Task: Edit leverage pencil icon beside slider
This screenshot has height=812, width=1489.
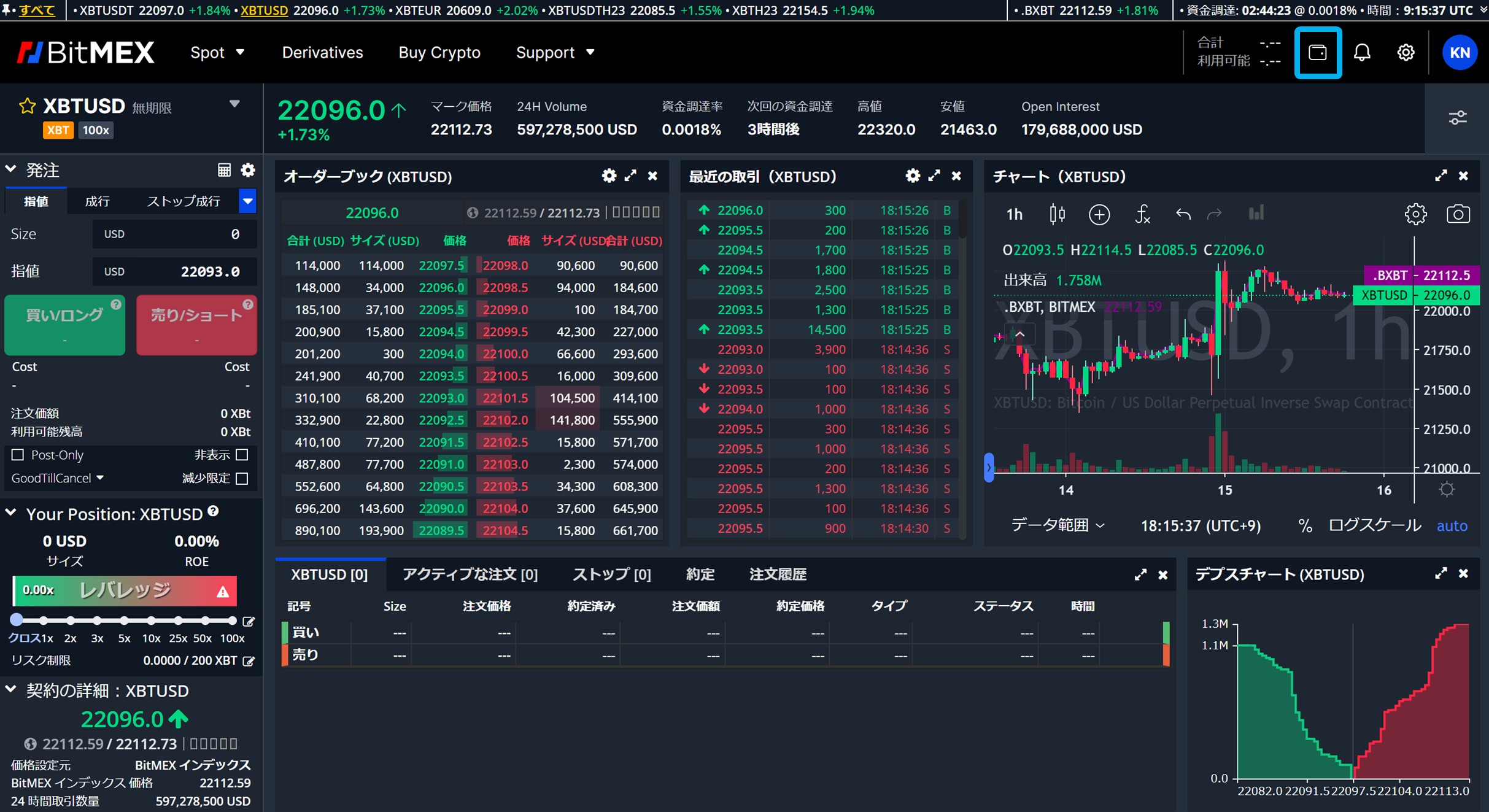Action: [x=249, y=621]
